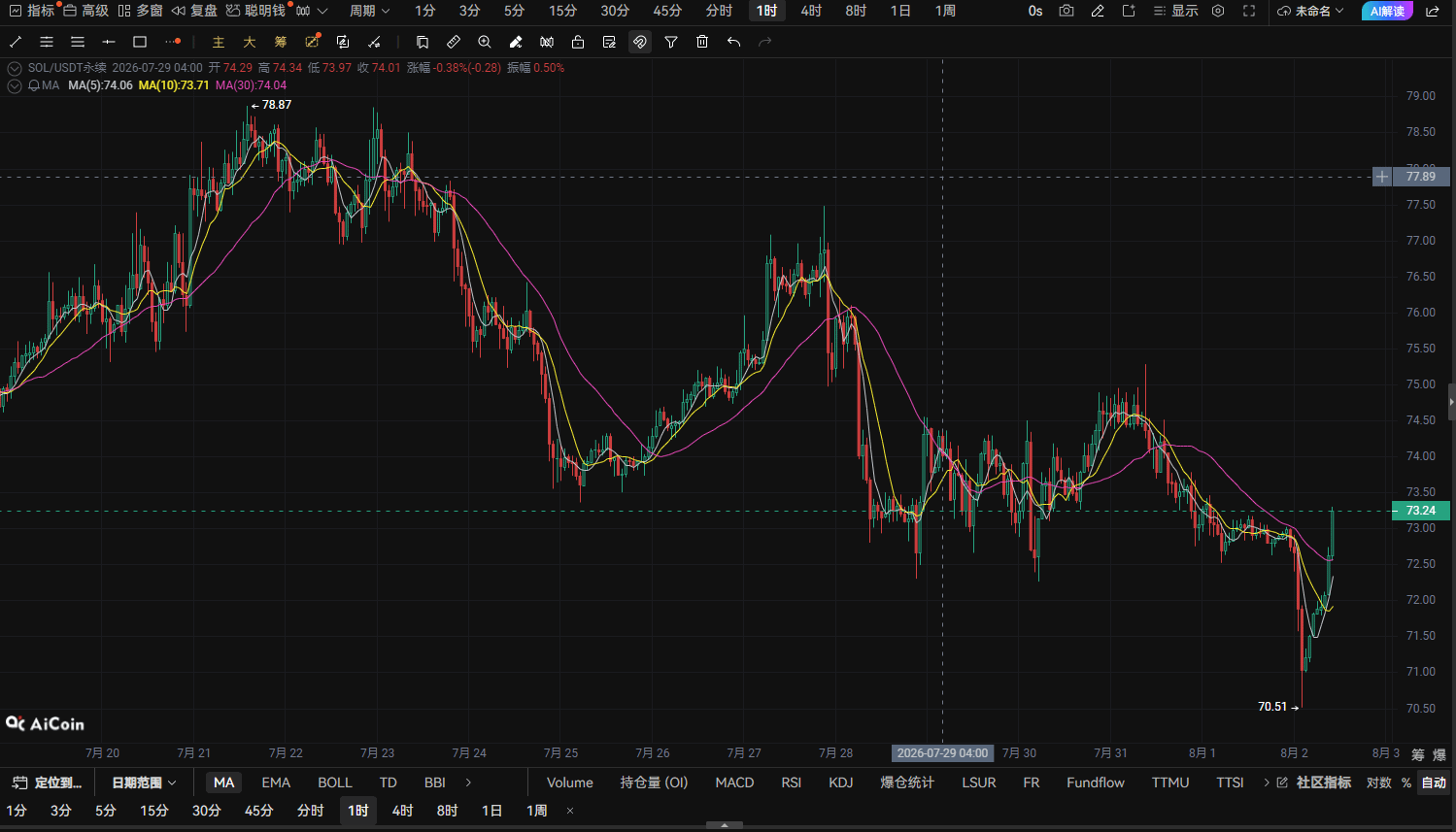Open the 指标 indicators panel
The width and height of the screenshot is (1456, 832).
31,11
